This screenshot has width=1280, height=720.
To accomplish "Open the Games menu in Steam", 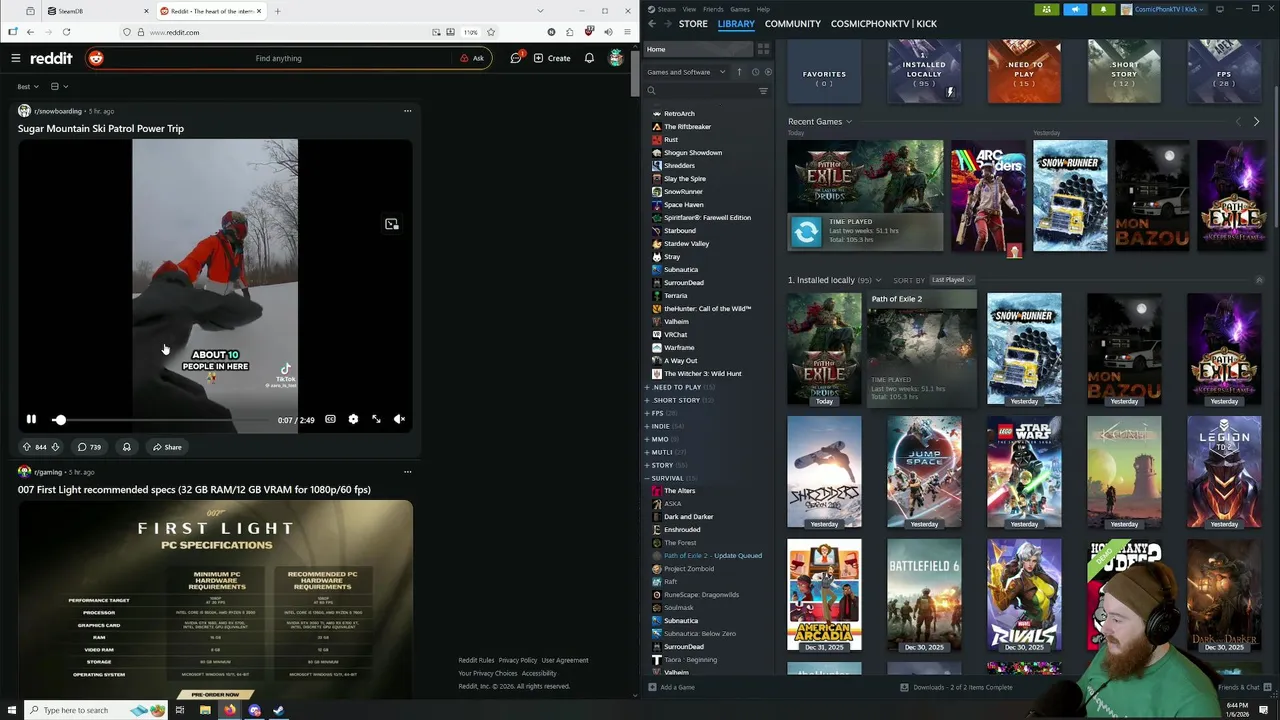I will [x=740, y=9].
